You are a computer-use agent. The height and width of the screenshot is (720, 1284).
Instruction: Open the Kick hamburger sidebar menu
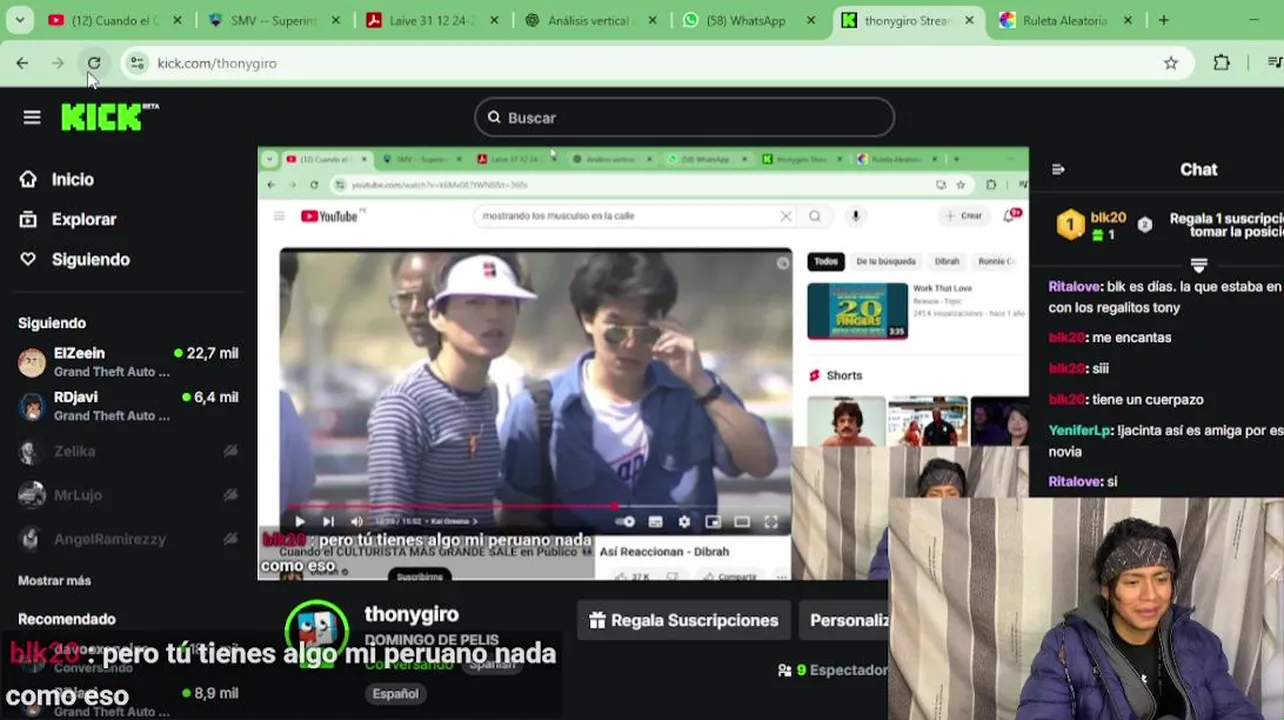pos(32,117)
